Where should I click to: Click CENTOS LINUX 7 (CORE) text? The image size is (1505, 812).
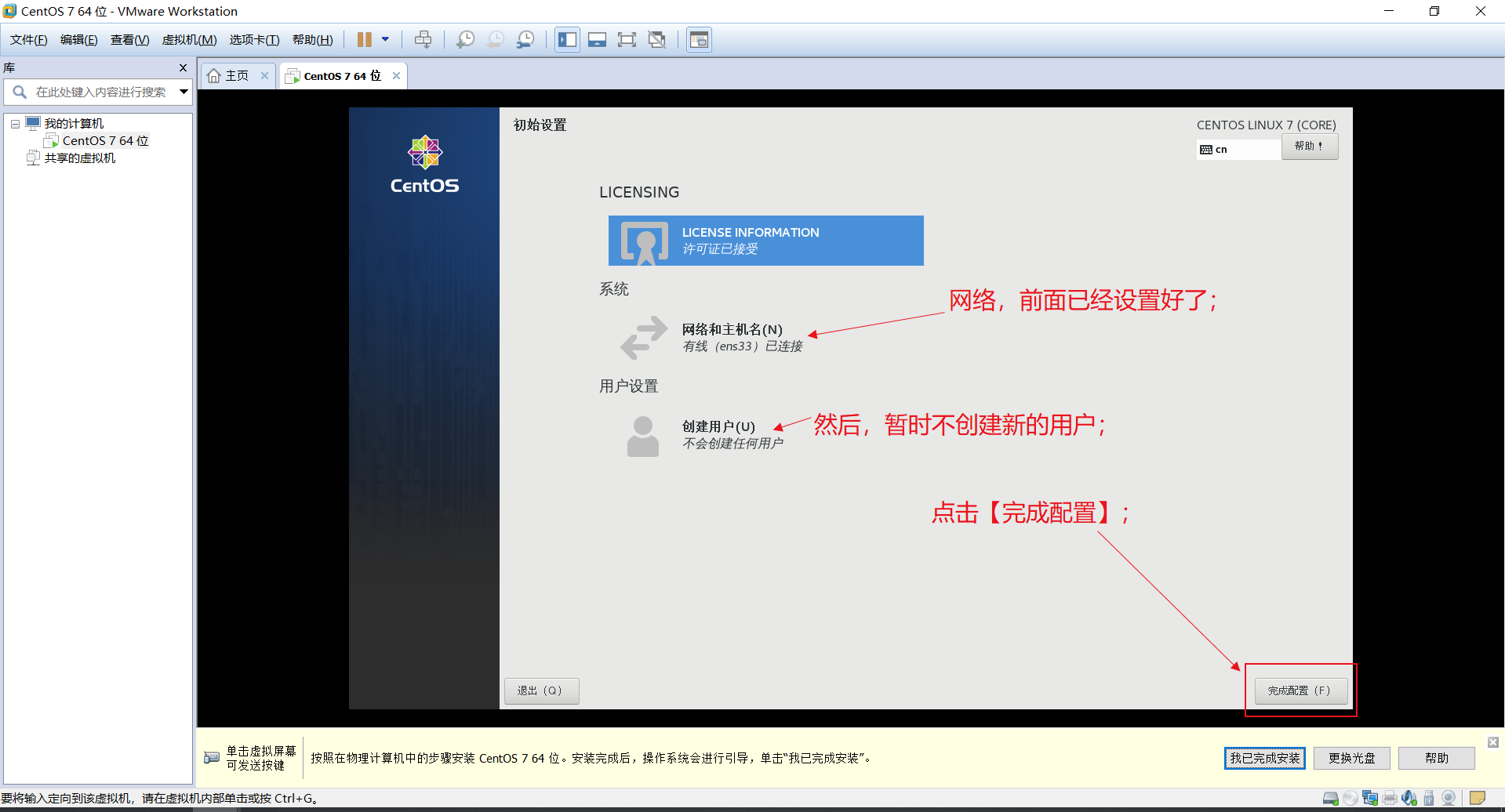tap(1267, 125)
